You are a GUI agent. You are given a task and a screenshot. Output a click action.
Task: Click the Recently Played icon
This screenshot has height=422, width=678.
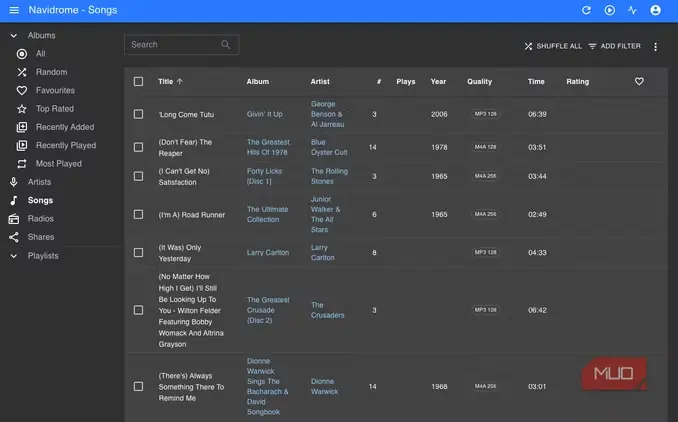tap(22, 145)
